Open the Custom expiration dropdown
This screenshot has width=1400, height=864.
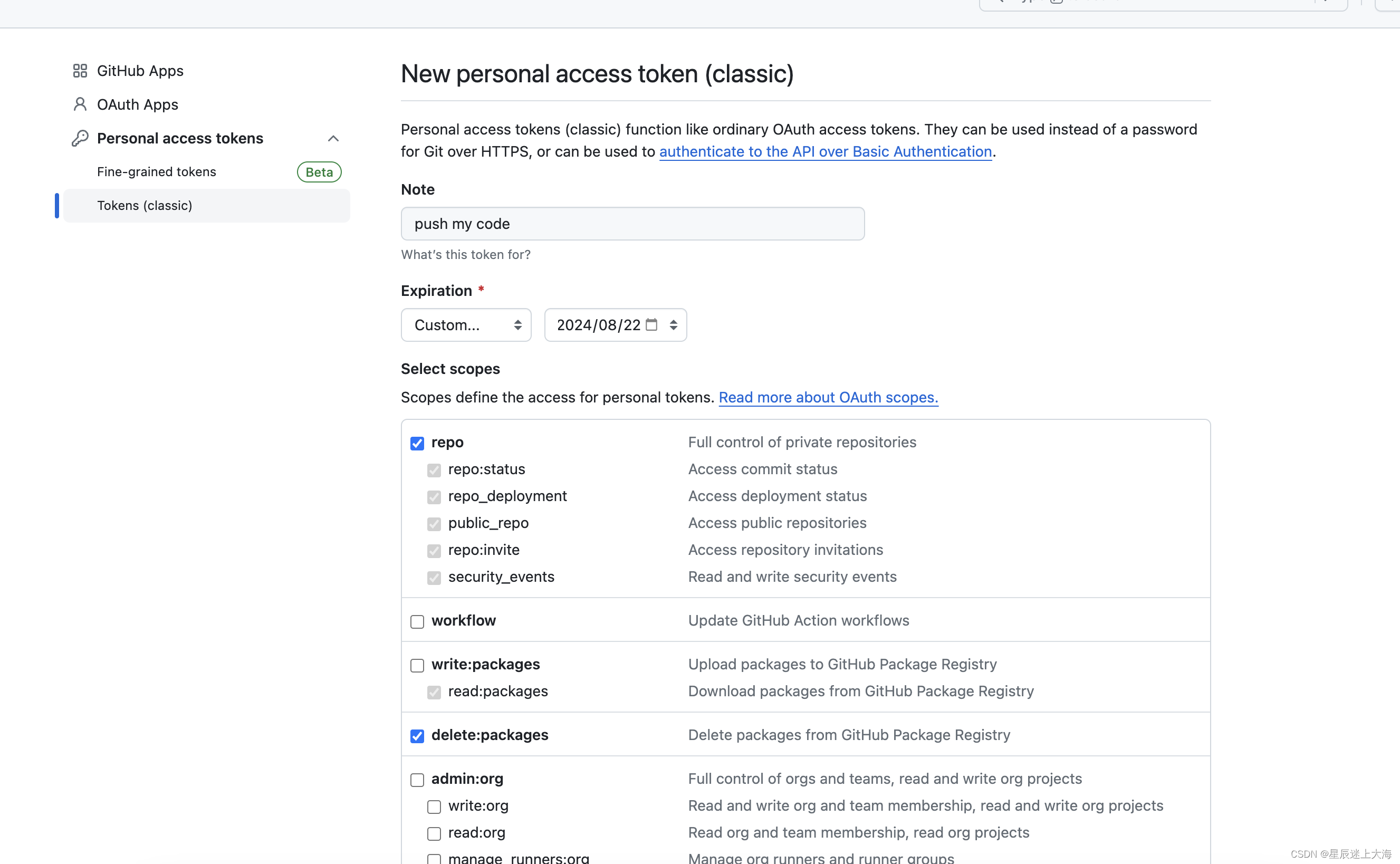coord(466,325)
